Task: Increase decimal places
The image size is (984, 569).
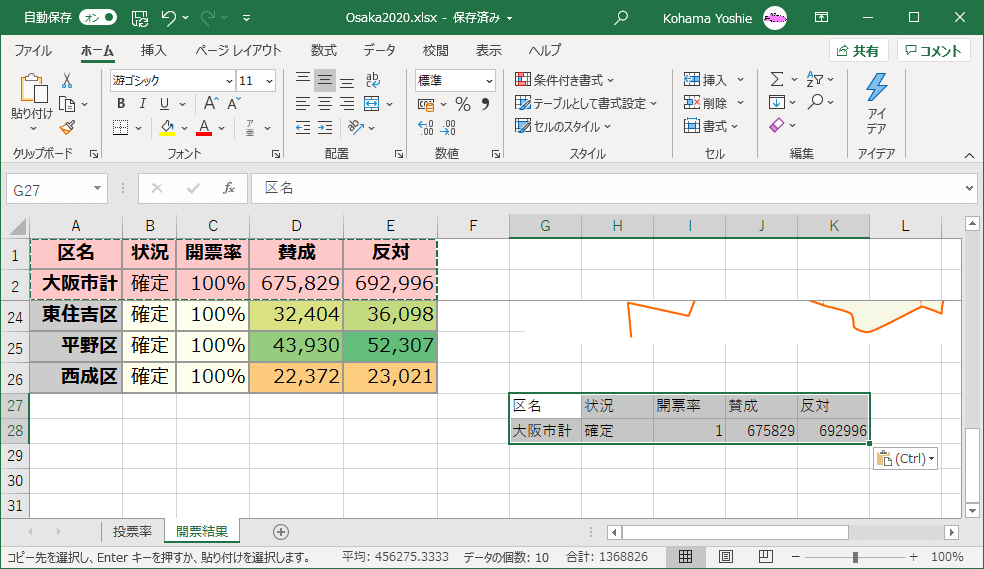Action: point(425,128)
